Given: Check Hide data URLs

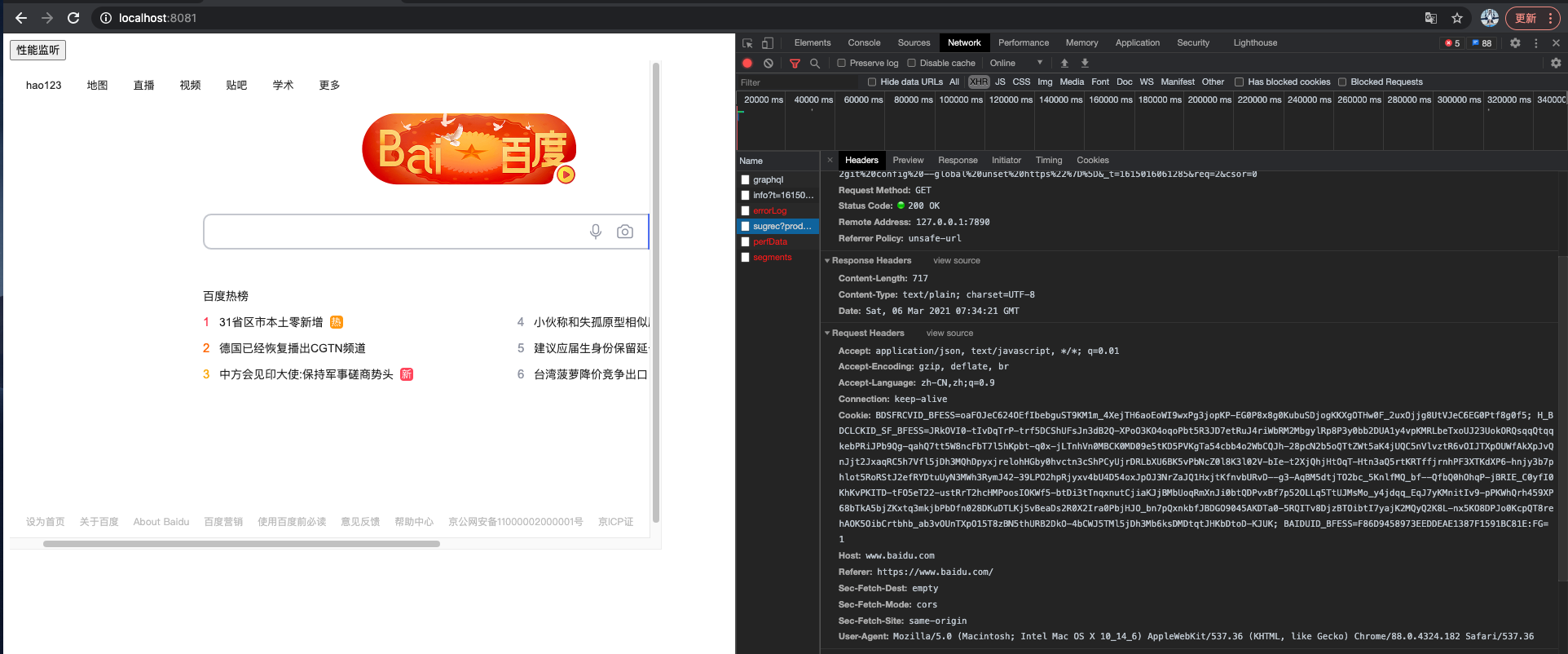Looking at the screenshot, I should coord(872,82).
